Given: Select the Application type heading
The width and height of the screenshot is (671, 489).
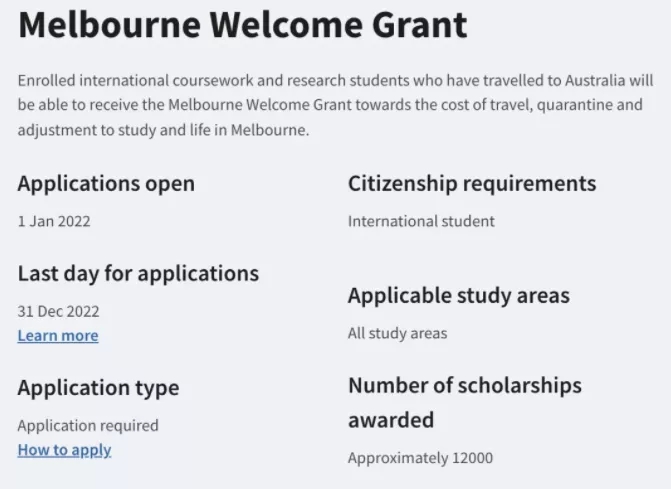Looking at the screenshot, I should 98,388.
